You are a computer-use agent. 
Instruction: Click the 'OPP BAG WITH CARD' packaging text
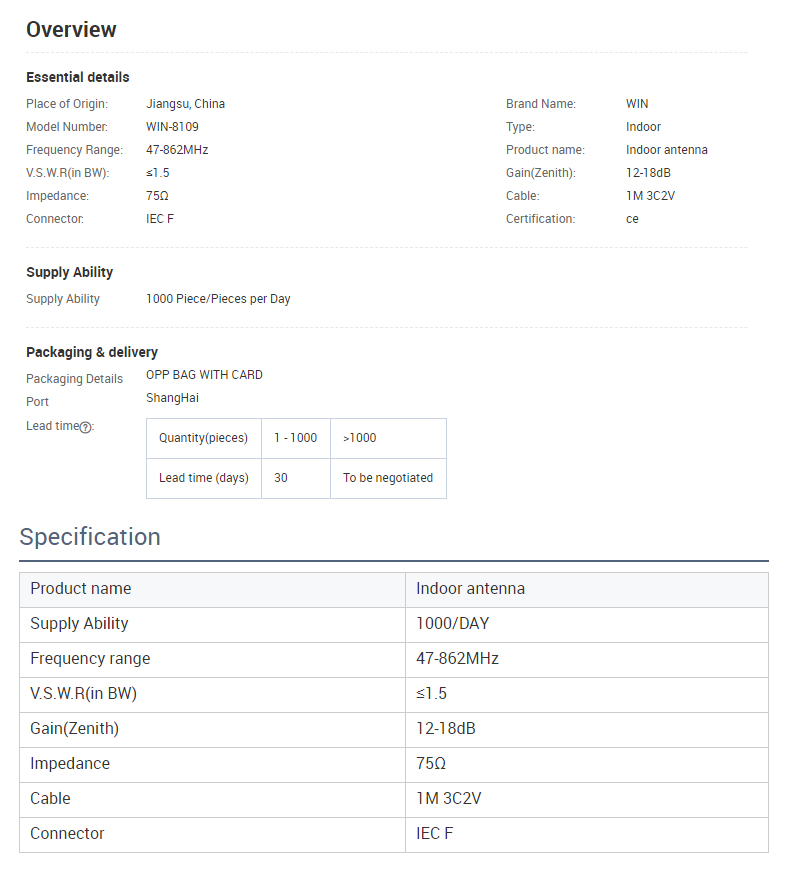tap(204, 375)
